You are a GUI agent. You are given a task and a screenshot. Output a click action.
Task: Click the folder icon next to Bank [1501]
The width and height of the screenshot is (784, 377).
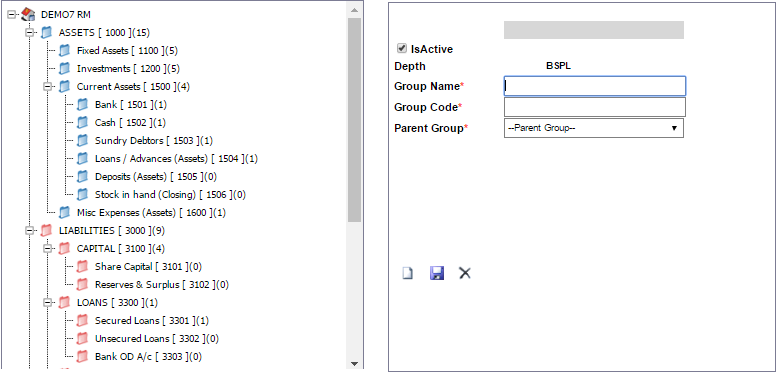82,104
